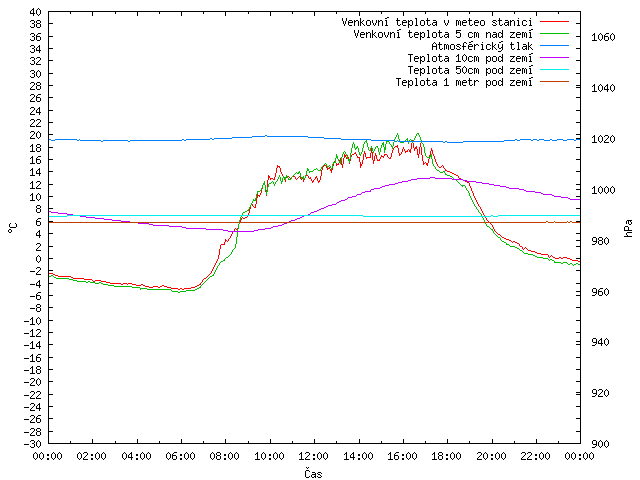Click the red legend line sample

pos(554,22)
